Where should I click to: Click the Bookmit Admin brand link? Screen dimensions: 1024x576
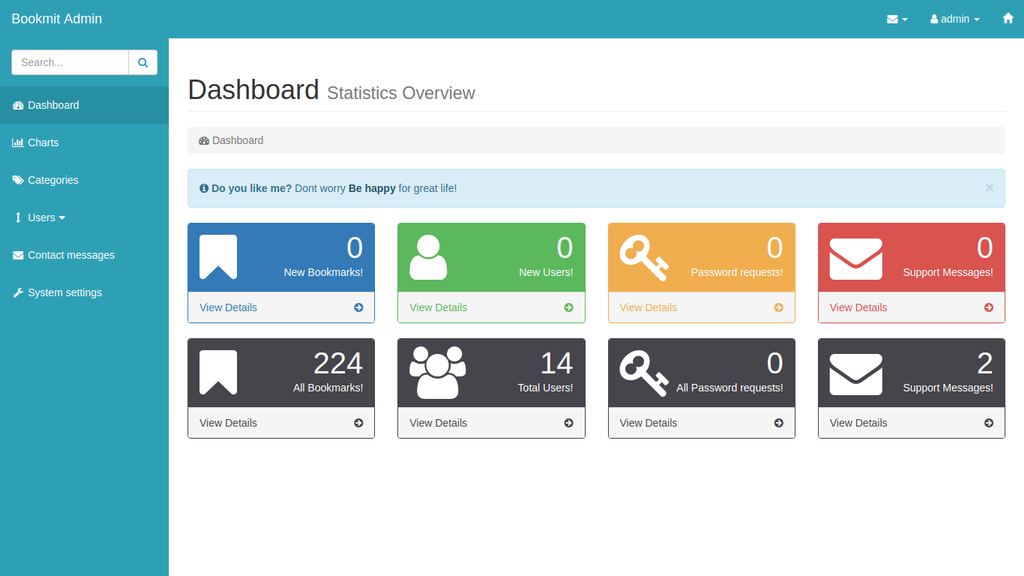pyautogui.click(x=57, y=19)
